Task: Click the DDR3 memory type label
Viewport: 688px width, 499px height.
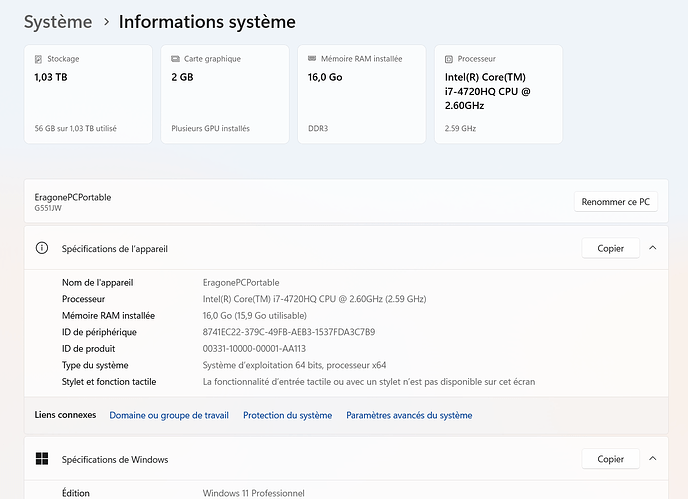Action: pos(318,129)
